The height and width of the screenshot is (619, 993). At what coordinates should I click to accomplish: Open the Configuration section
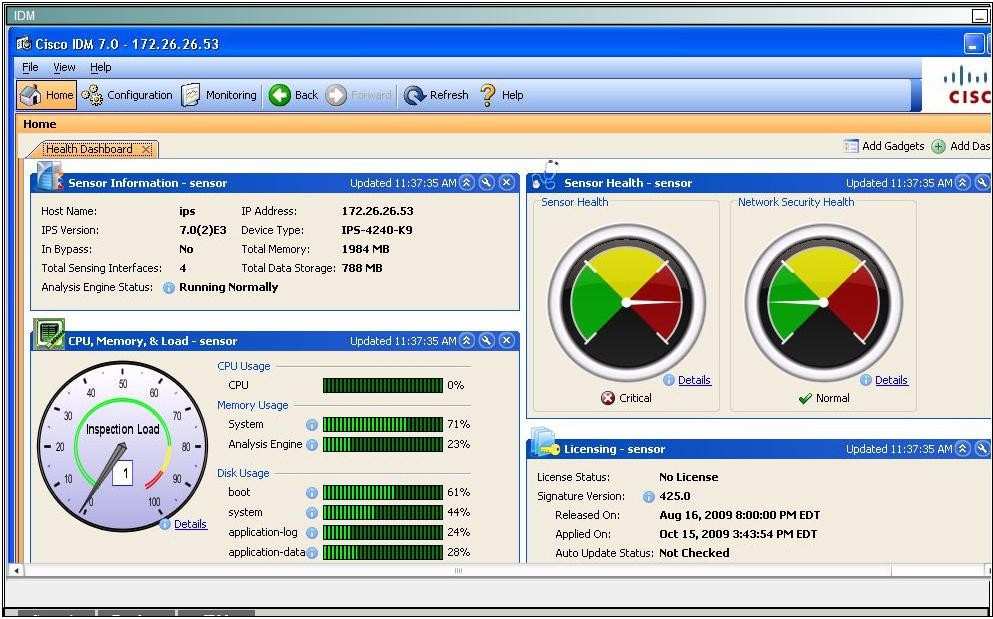click(127, 95)
